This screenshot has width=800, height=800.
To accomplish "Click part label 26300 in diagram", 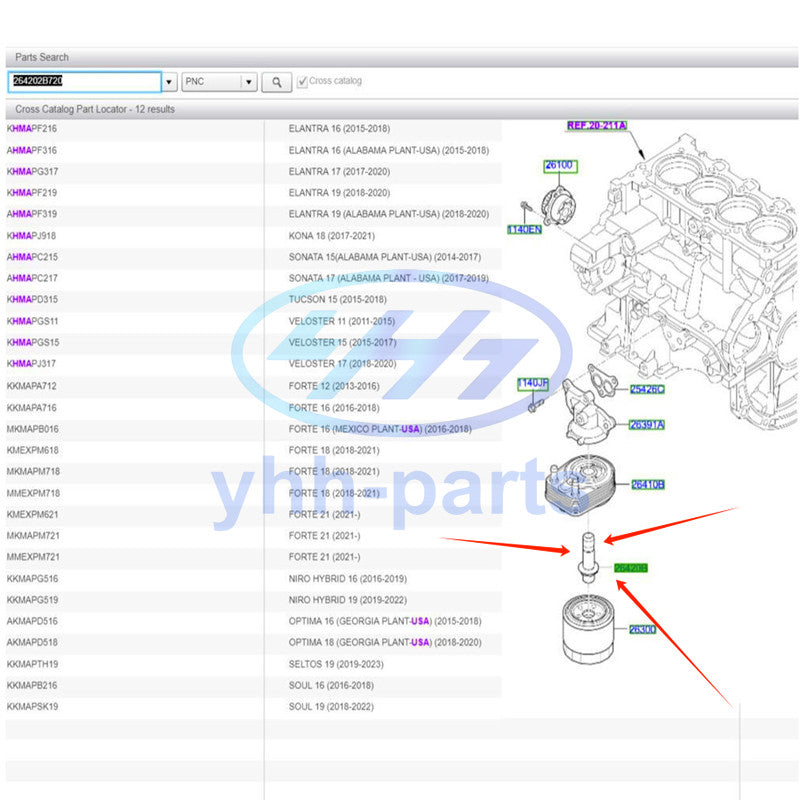I will (x=642, y=629).
